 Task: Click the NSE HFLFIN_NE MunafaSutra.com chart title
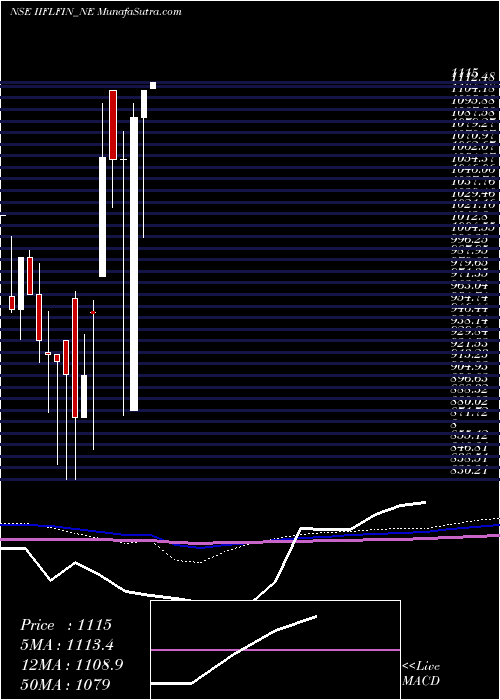[96, 12]
